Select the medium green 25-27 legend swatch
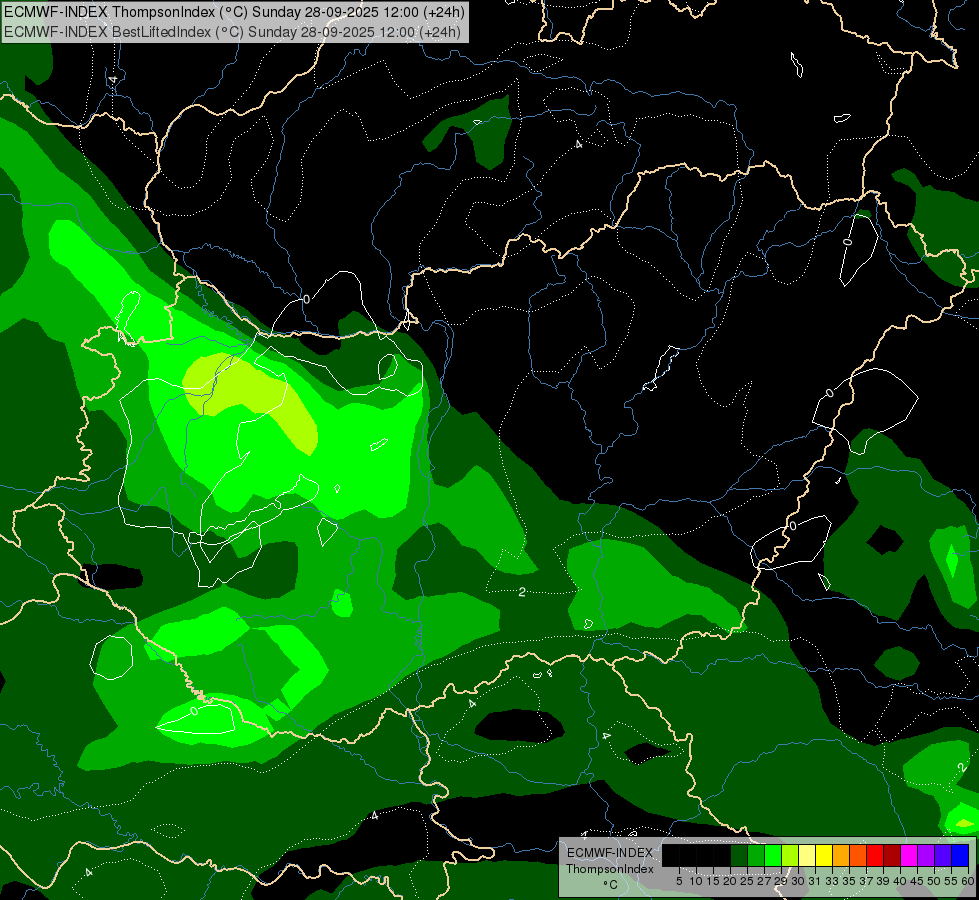Screen dimensions: 979x900 (756, 855)
